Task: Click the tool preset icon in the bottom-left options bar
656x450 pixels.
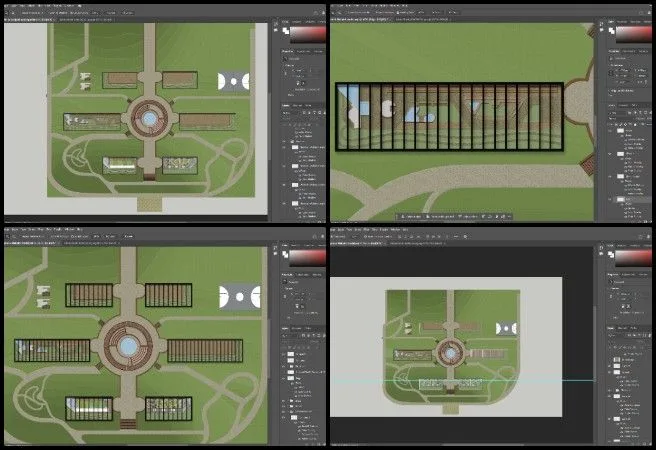Action: (x=8, y=237)
